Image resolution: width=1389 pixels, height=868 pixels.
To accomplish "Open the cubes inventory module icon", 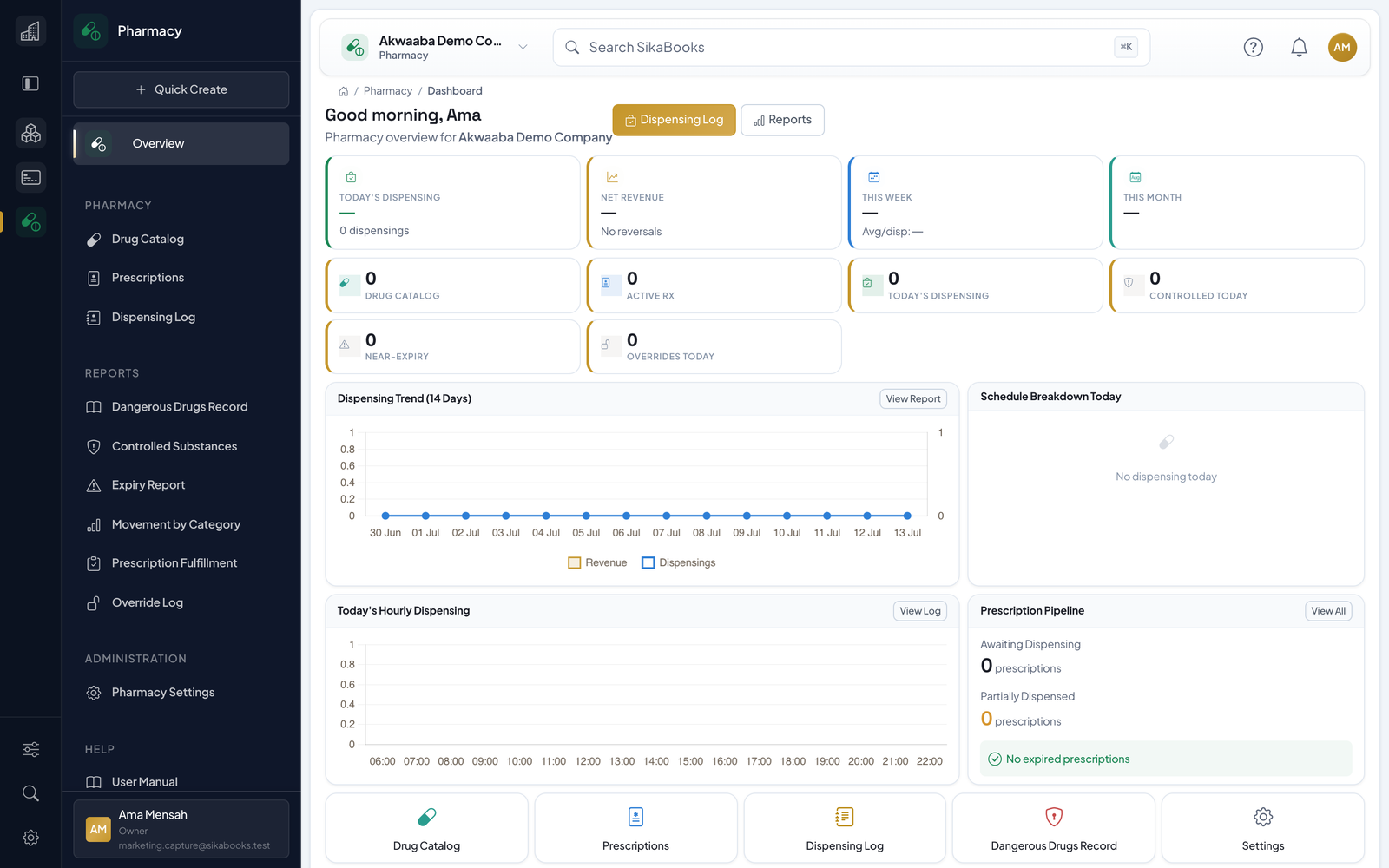I will [30, 133].
